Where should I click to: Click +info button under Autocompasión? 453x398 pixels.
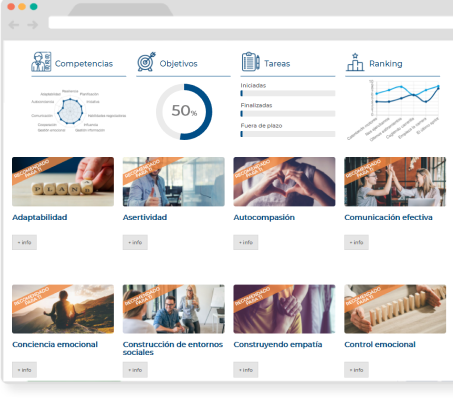click(246, 242)
